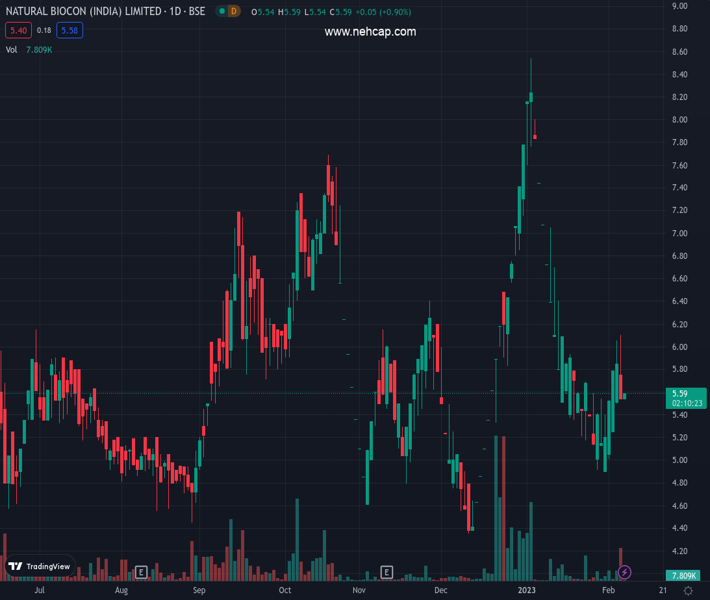Image resolution: width=710 pixels, height=600 pixels.
Task: Click the red 5.40 sell price button
Action: 17,30
